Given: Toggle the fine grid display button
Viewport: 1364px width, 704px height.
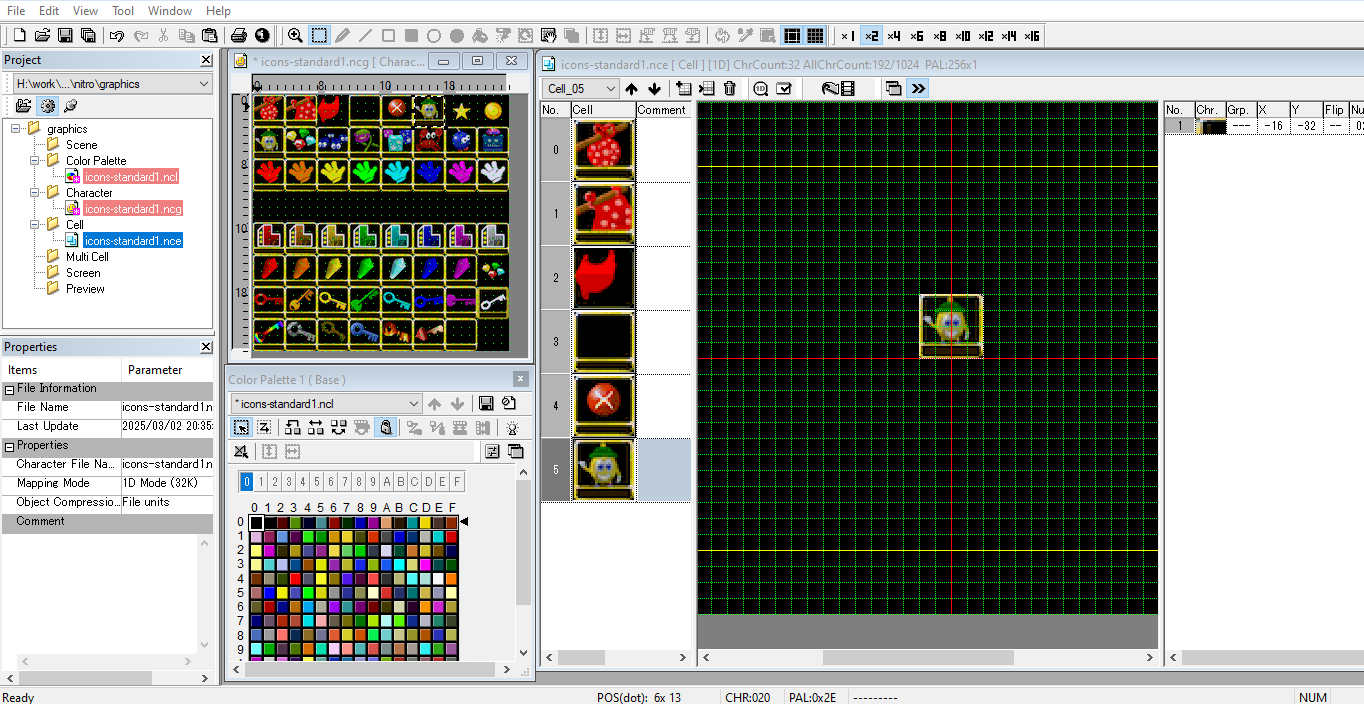Looking at the screenshot, I should pos(816,36).
